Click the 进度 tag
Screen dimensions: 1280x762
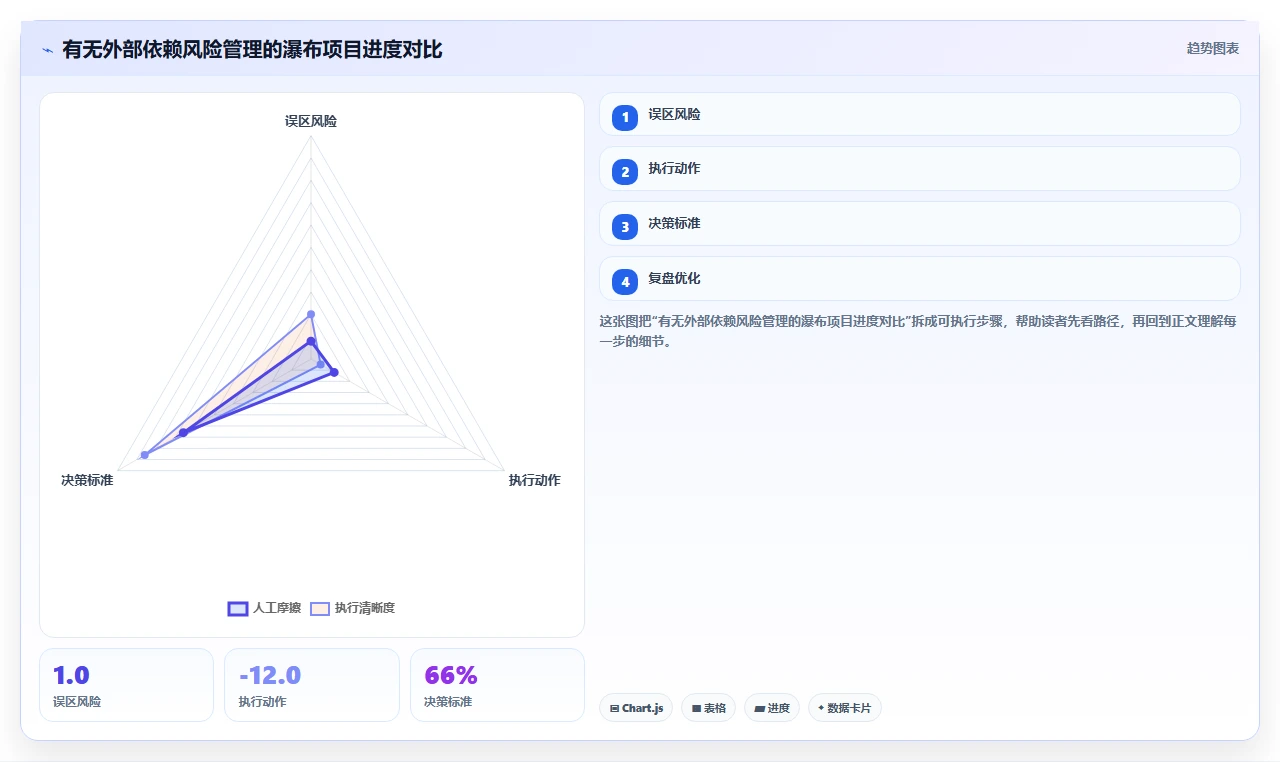772,708
